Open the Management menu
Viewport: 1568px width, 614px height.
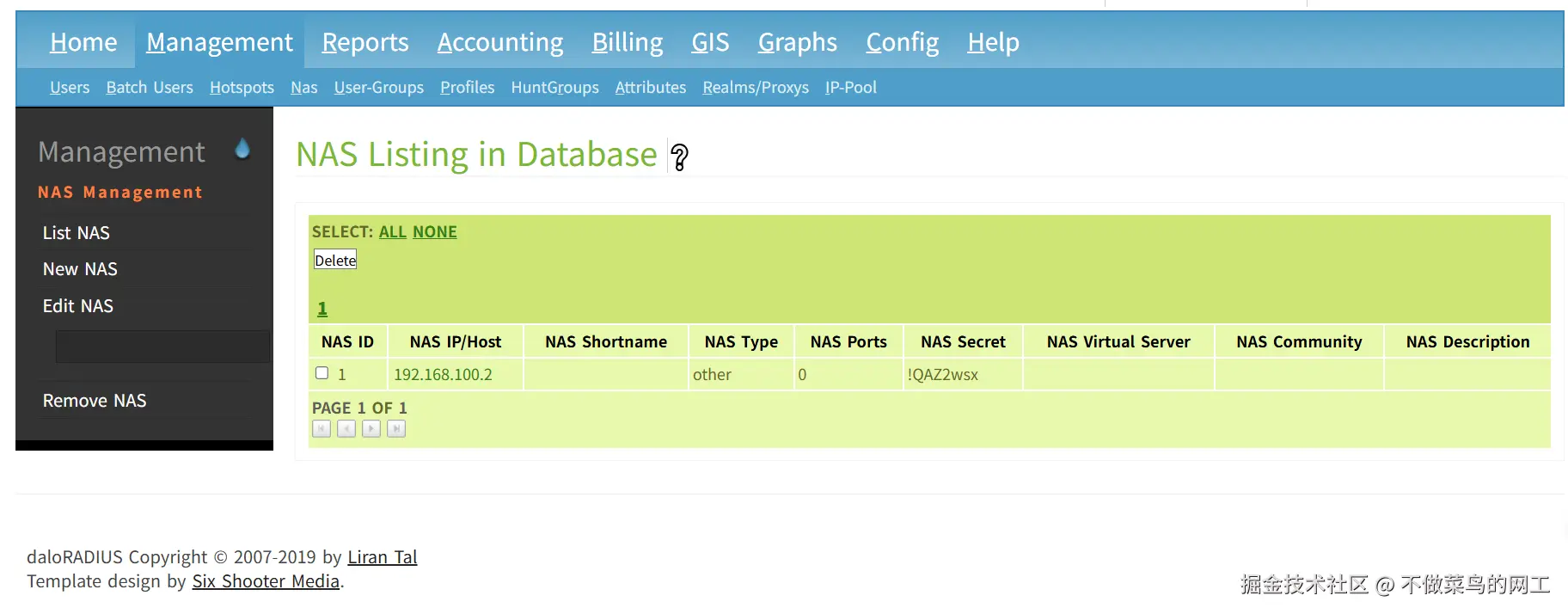[x=219, y=42]
